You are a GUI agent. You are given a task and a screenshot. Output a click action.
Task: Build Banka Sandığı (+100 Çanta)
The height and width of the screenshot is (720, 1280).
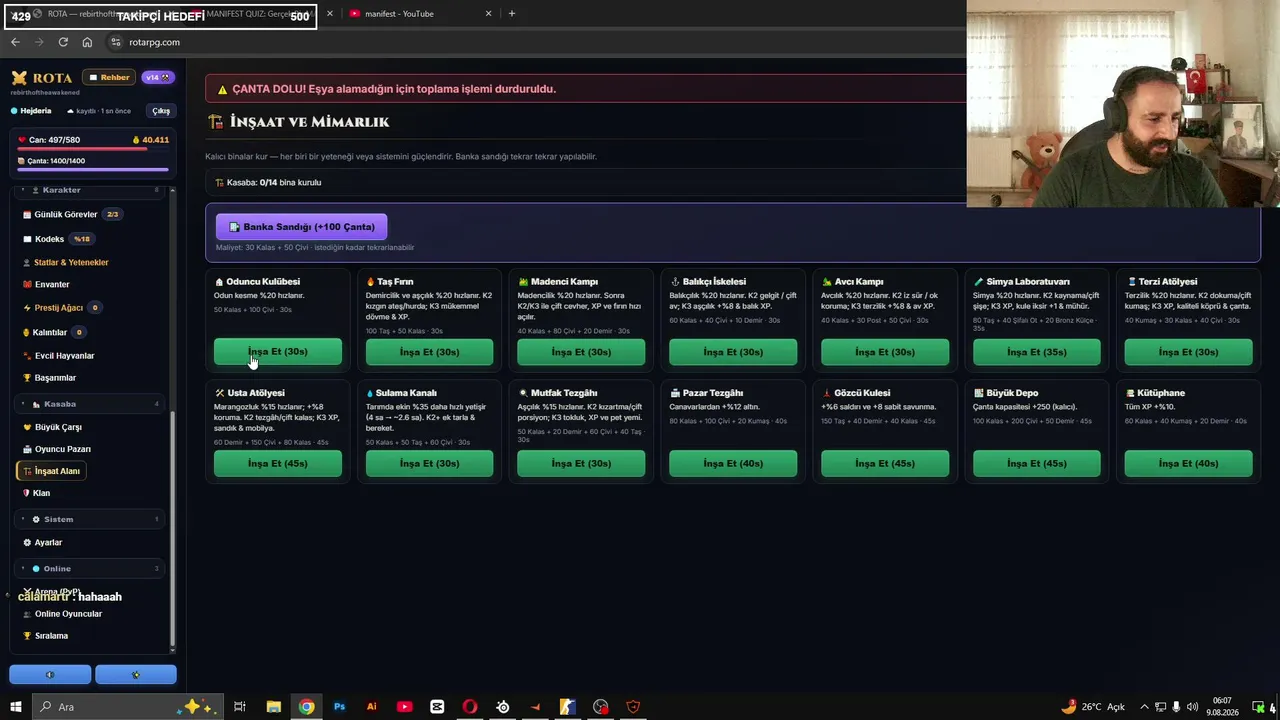(301, 227)
